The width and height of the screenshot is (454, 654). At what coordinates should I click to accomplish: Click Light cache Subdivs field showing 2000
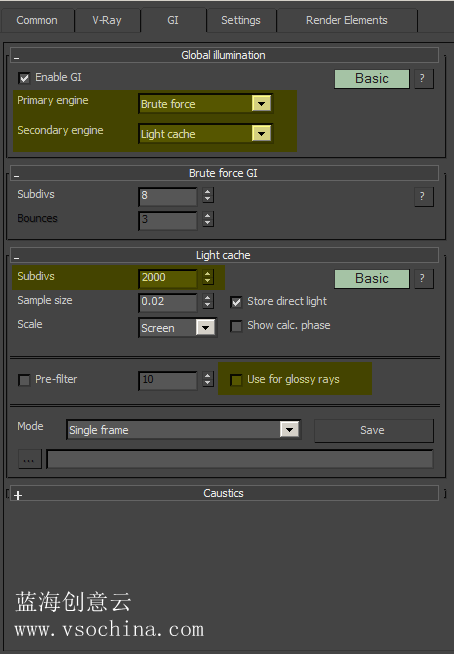tap(168, 278)
